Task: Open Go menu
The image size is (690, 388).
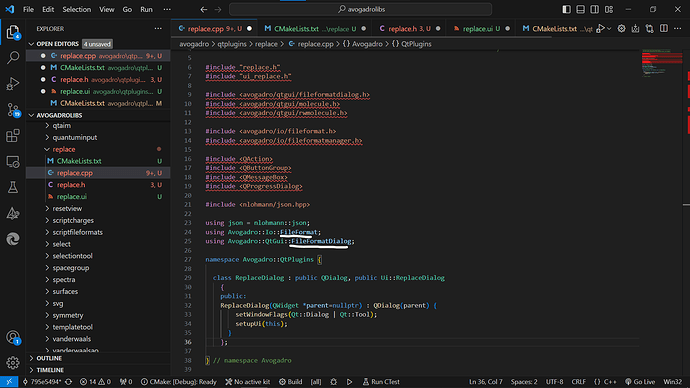Action: [127, 9]
